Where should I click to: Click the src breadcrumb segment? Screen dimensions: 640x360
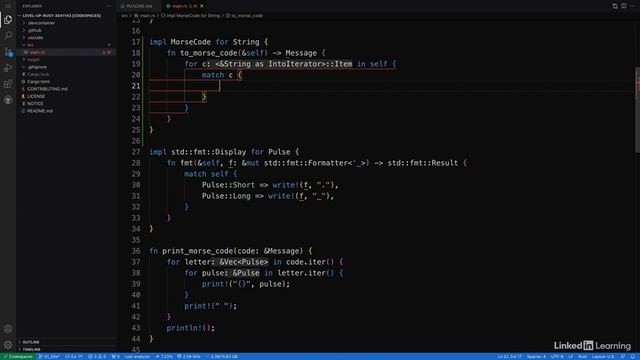pyautogui.click(x=124, y=16)
